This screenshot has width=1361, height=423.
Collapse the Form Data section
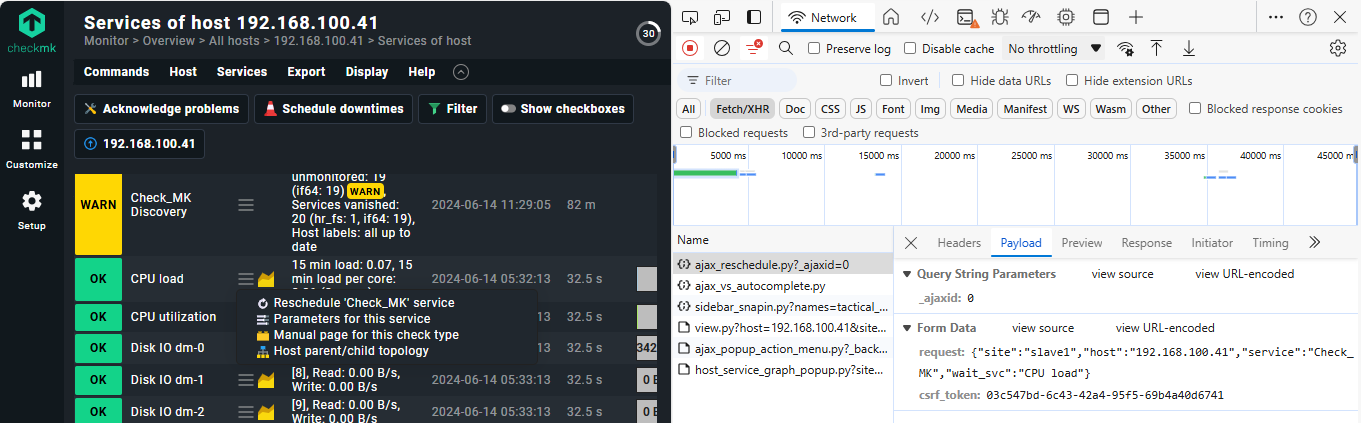click(907, 328)
